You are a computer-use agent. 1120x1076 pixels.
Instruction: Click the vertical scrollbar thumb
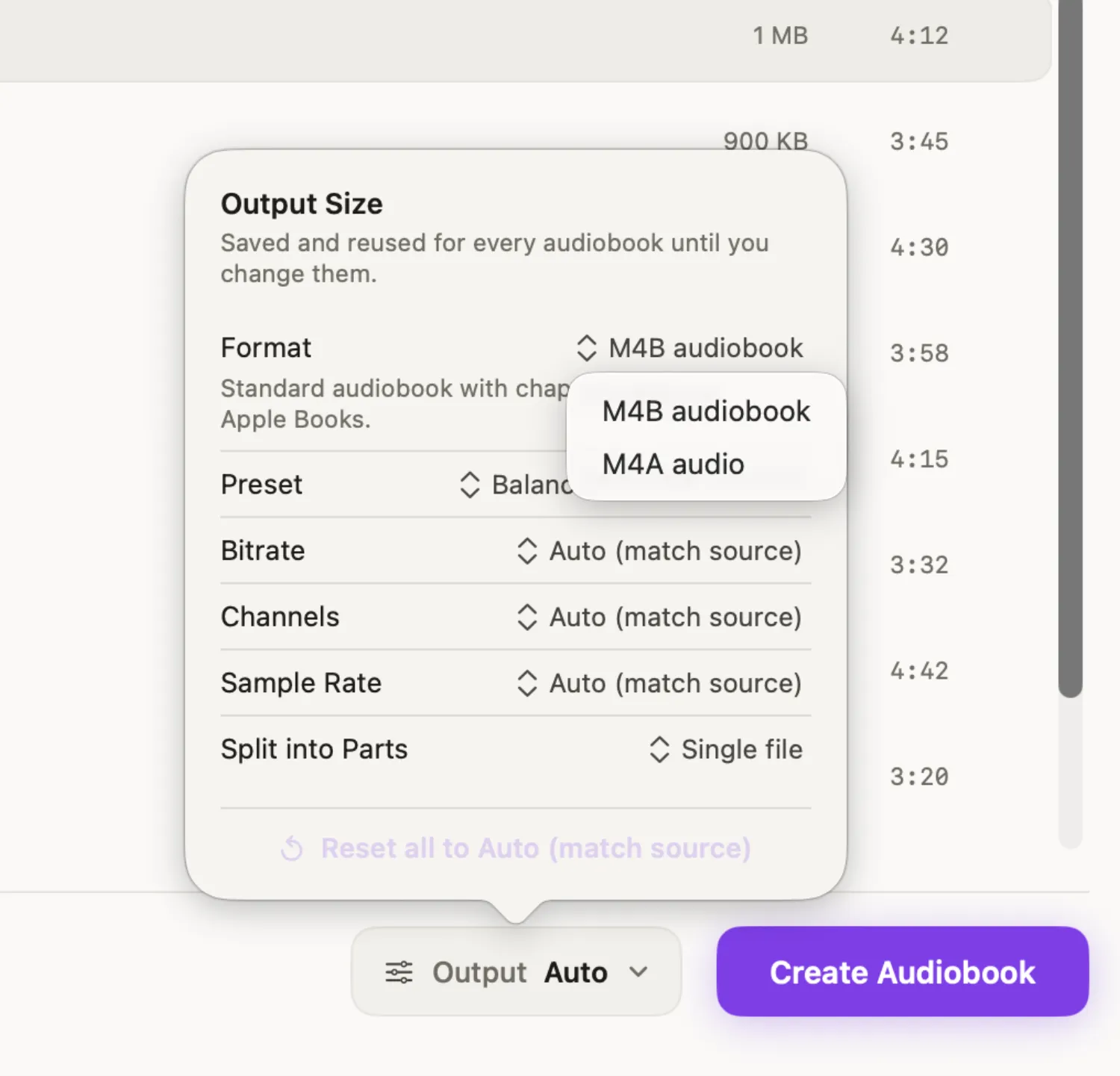pyautogui.click(x=1070, y=347)
